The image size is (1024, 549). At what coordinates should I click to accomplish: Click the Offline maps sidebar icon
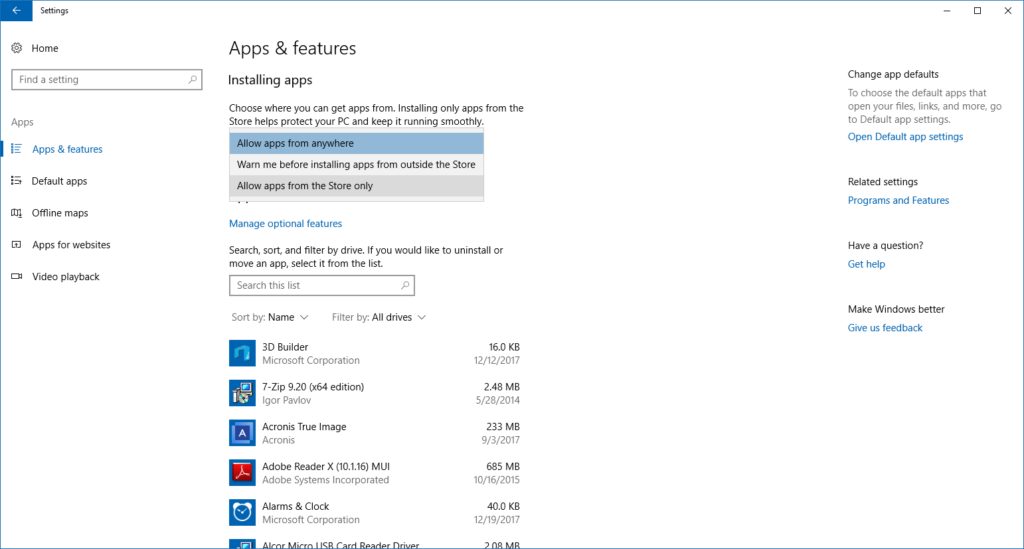pos(17,213)
